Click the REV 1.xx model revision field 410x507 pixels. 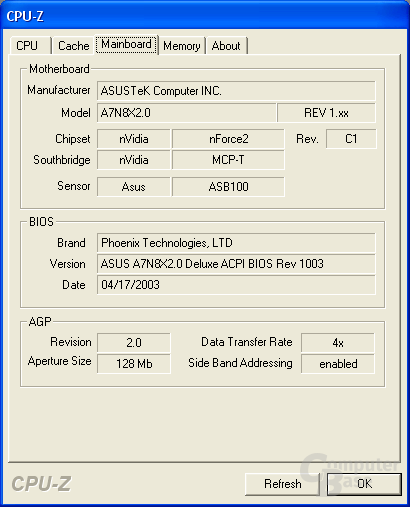[326, 113]
